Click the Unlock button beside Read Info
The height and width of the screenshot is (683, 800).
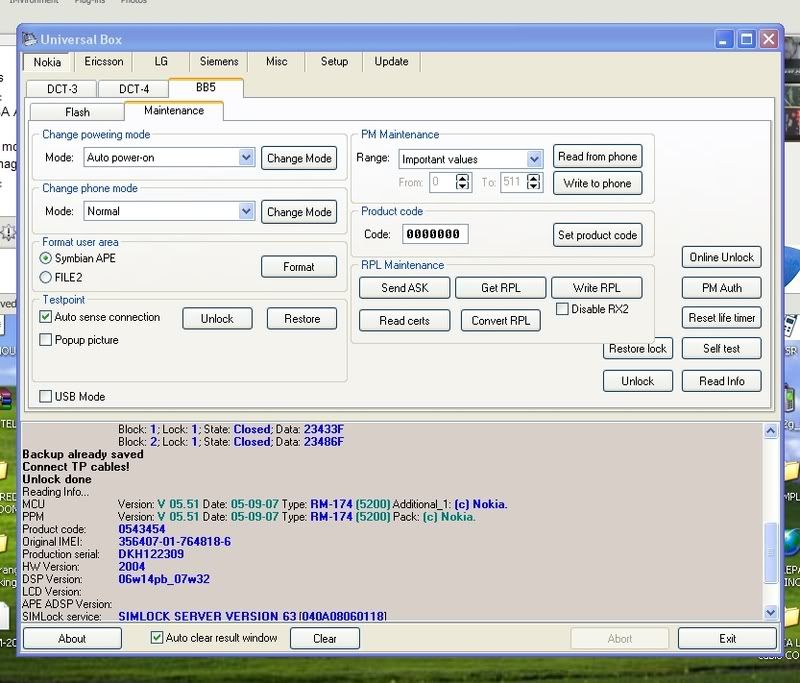point(638,381)
